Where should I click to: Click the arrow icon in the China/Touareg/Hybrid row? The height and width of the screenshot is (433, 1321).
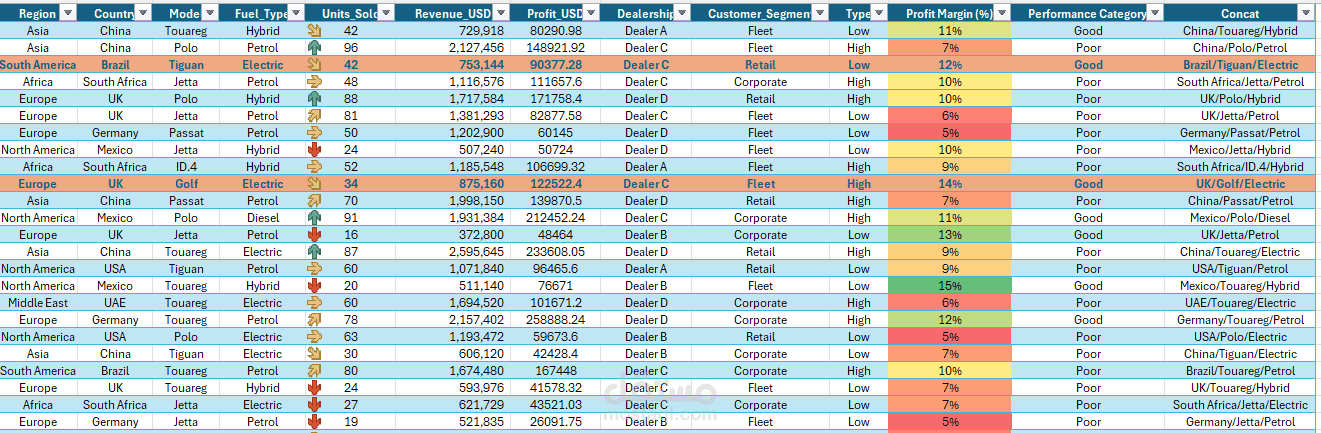click(315, 31)
